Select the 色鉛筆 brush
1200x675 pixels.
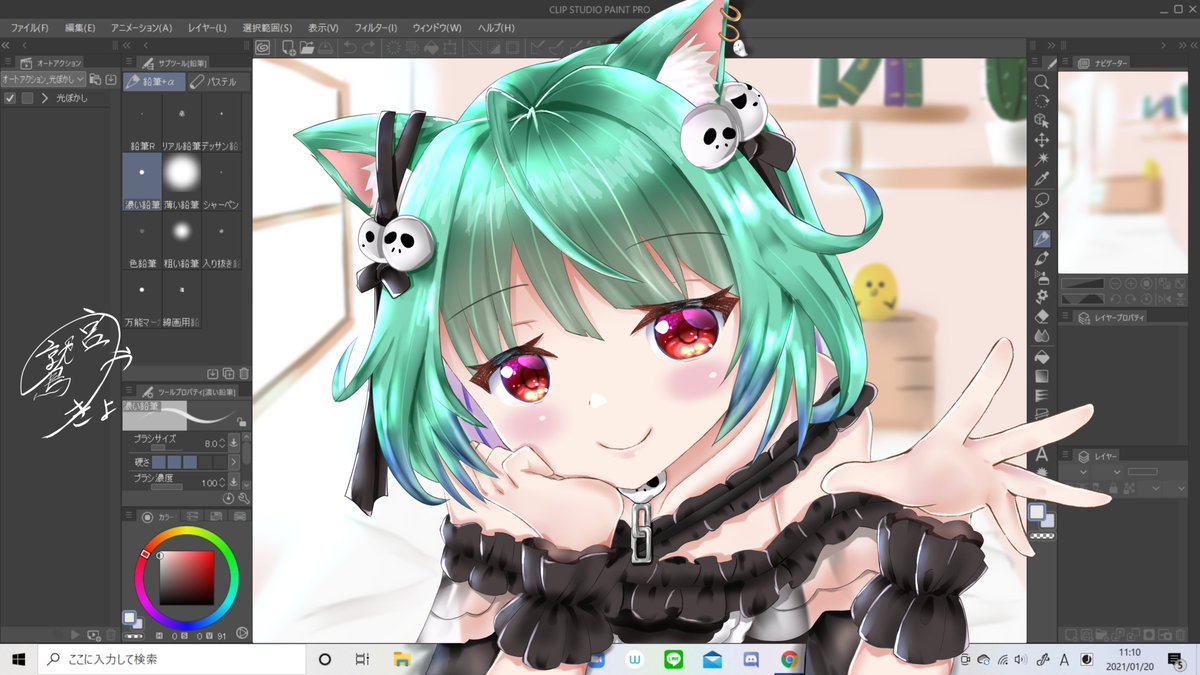click(x=143, y=241)
